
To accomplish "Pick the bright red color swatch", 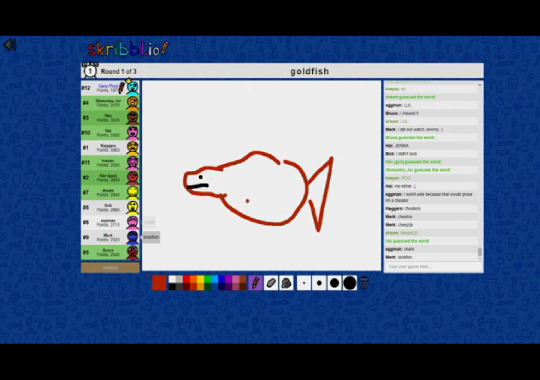I will [186, 279].
